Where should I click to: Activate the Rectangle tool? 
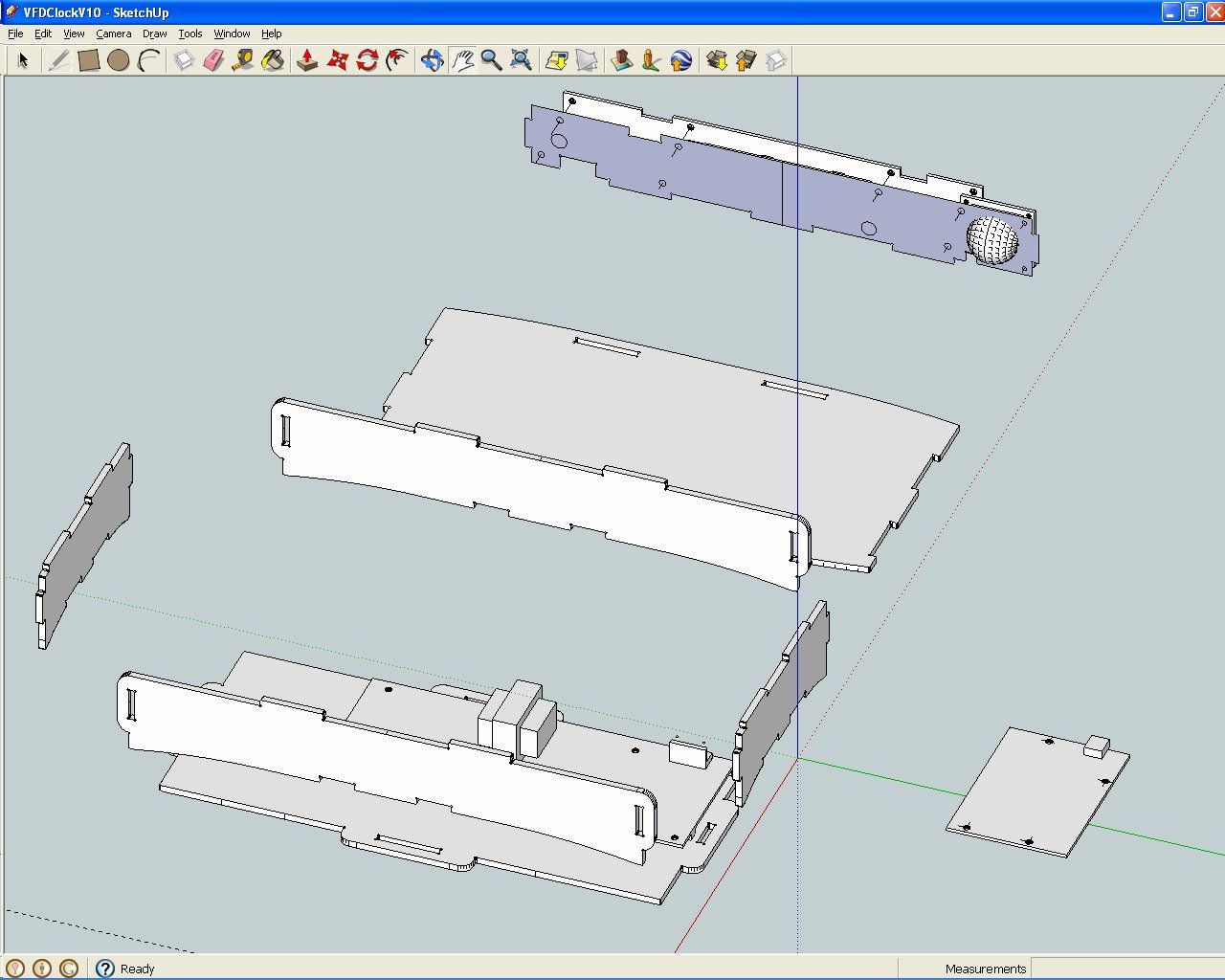click(89, 60)
